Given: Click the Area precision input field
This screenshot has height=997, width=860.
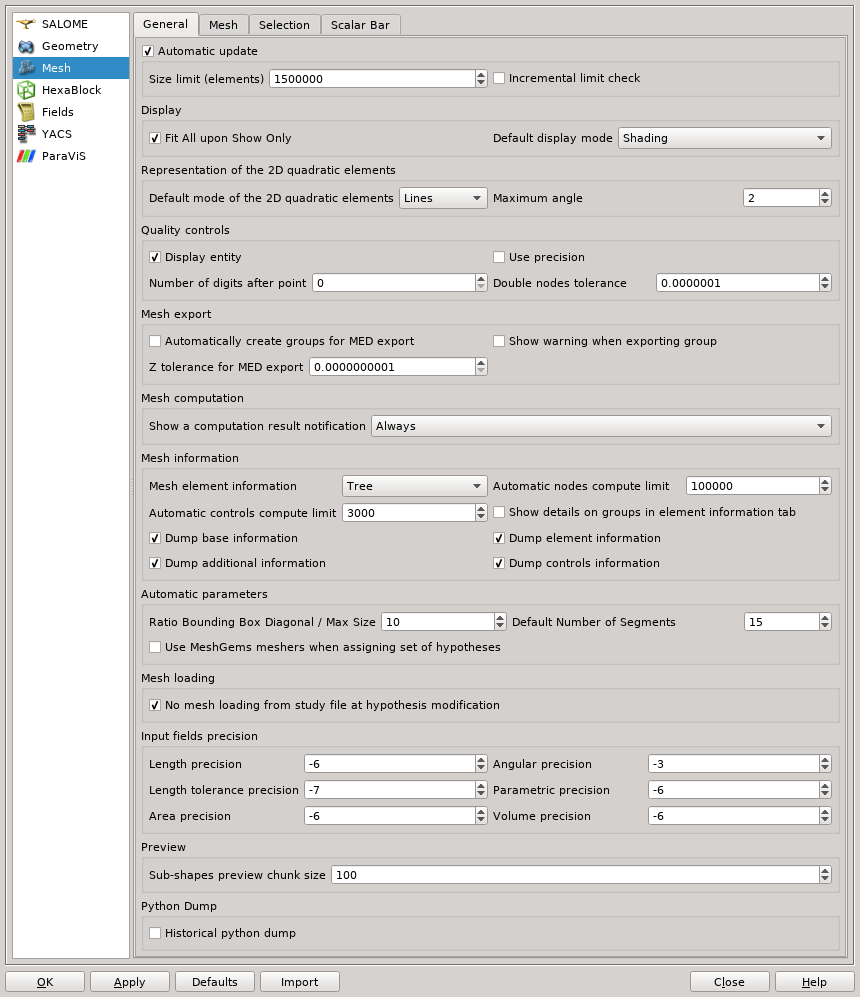Looking at the screenshot, I should tap(390, 816).
